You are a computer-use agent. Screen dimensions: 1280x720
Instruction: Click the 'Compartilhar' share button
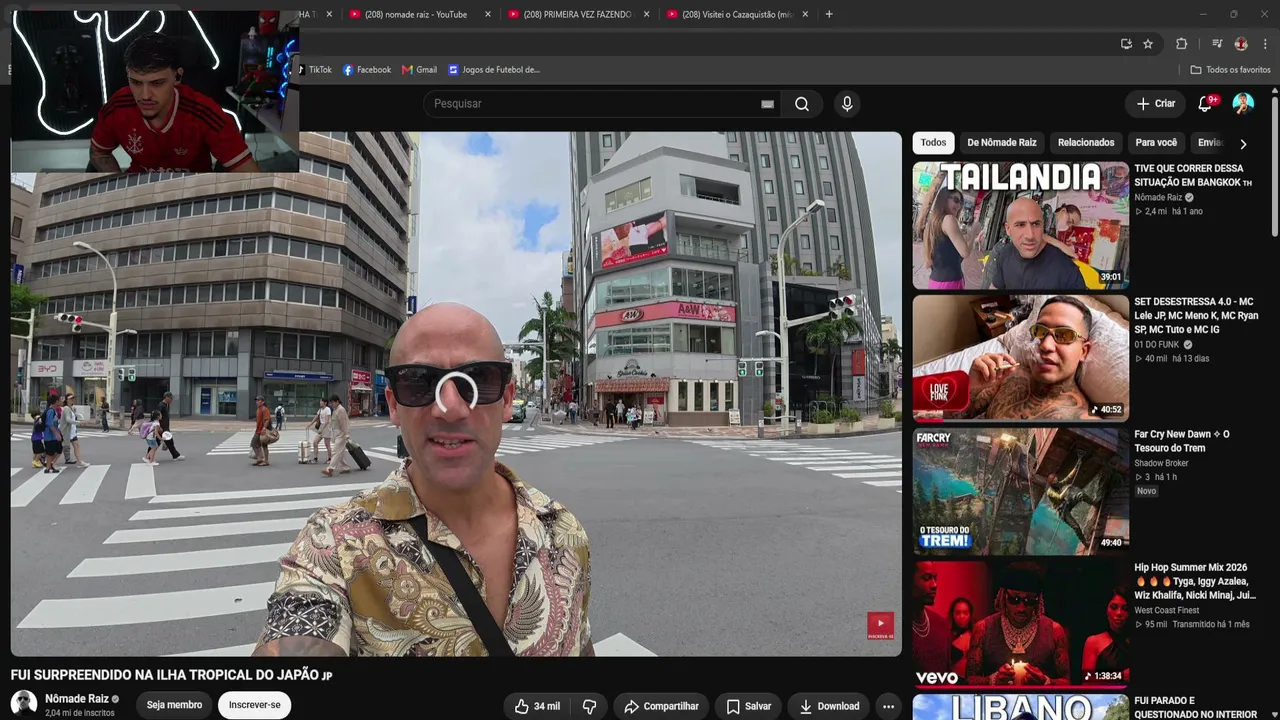[661, 706]
